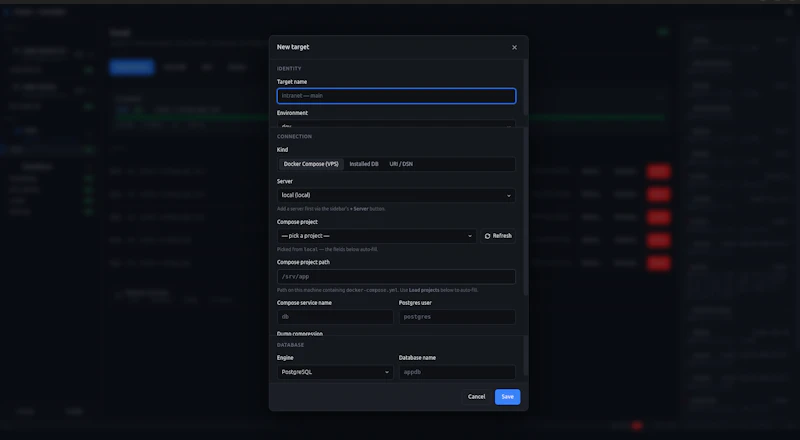Click the Postgres user field
Viewport: 800px width, 440px height.
(457, 317)
